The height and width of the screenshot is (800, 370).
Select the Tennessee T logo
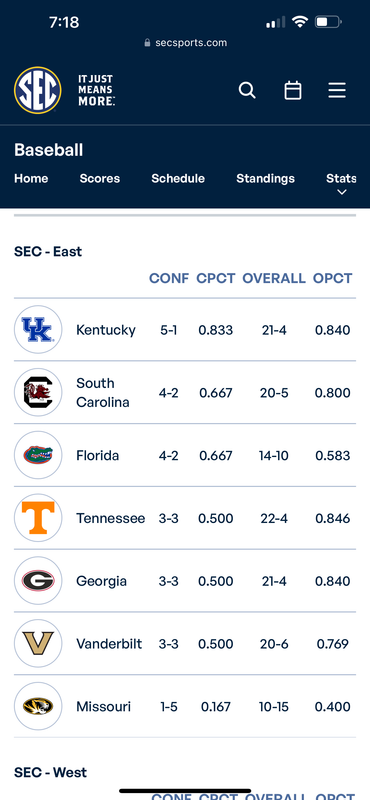[x=38, y=518]
